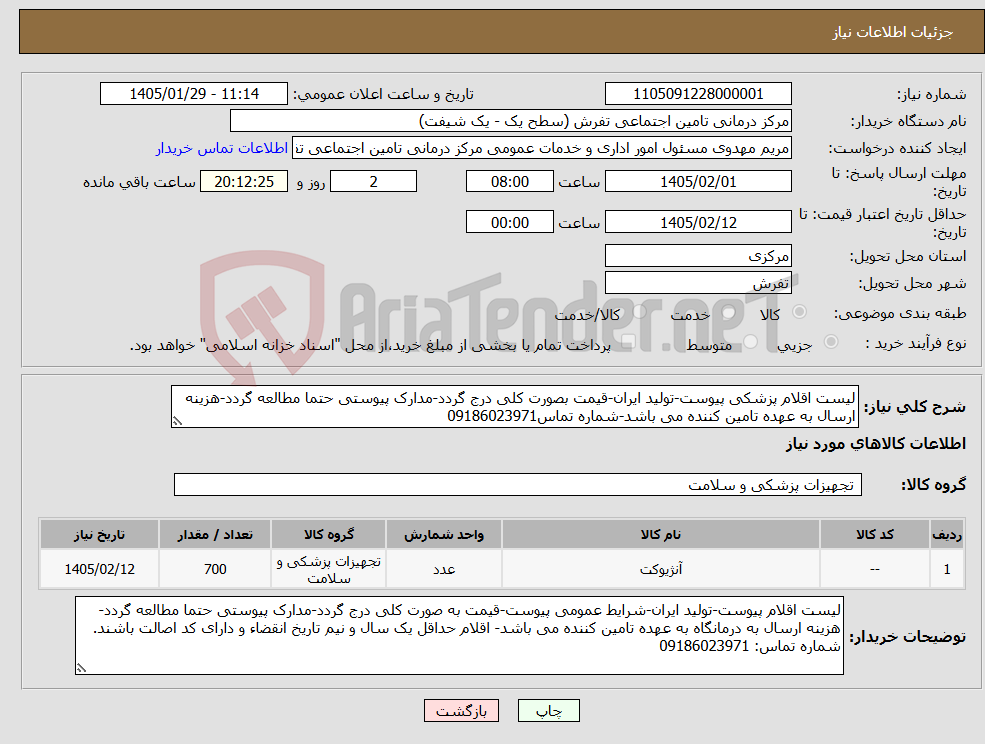Select the خدمت radio button
985x744 pixels.
729,312
